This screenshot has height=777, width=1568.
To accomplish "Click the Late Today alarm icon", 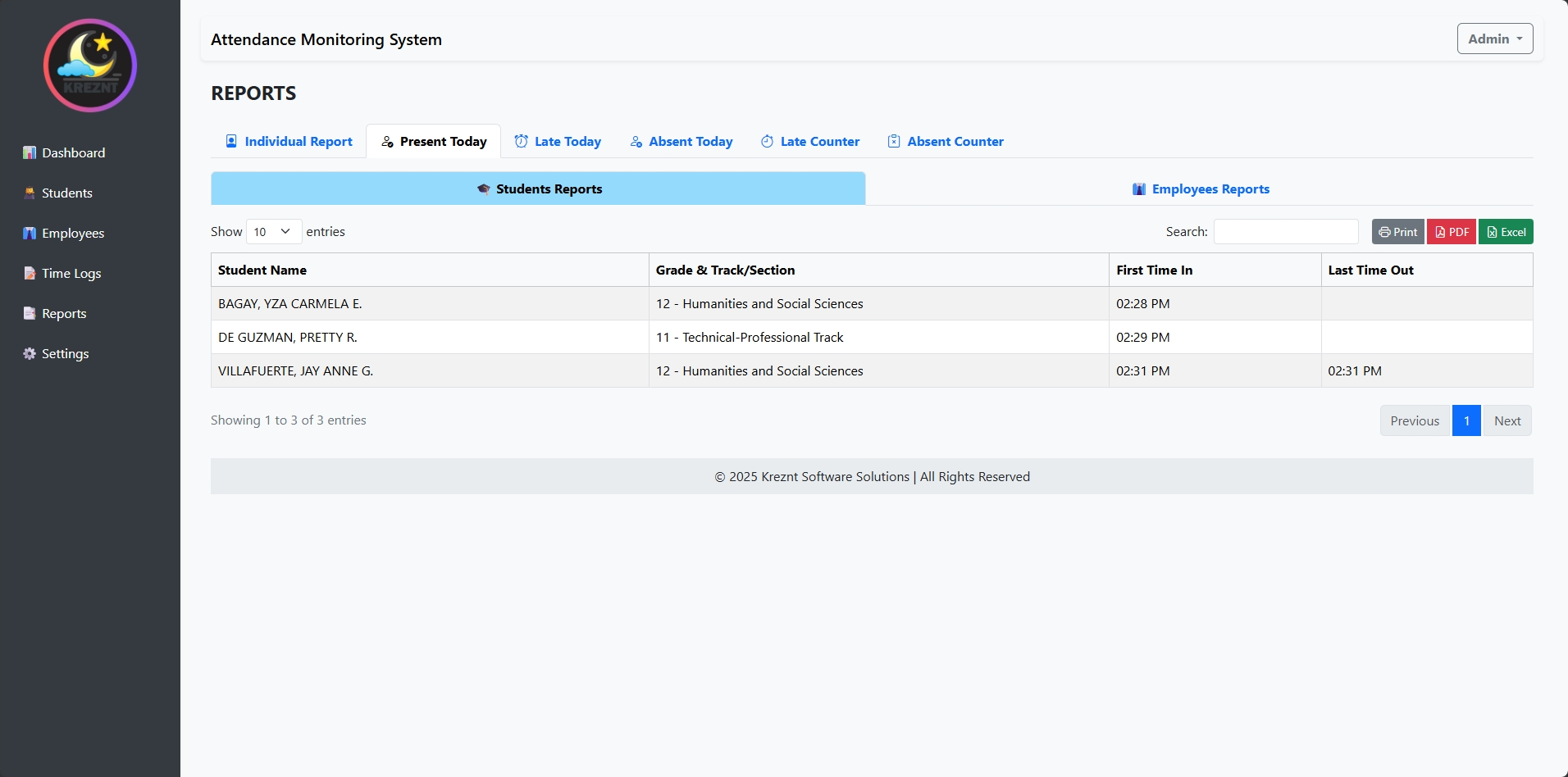I will click(x=521, y=141).
